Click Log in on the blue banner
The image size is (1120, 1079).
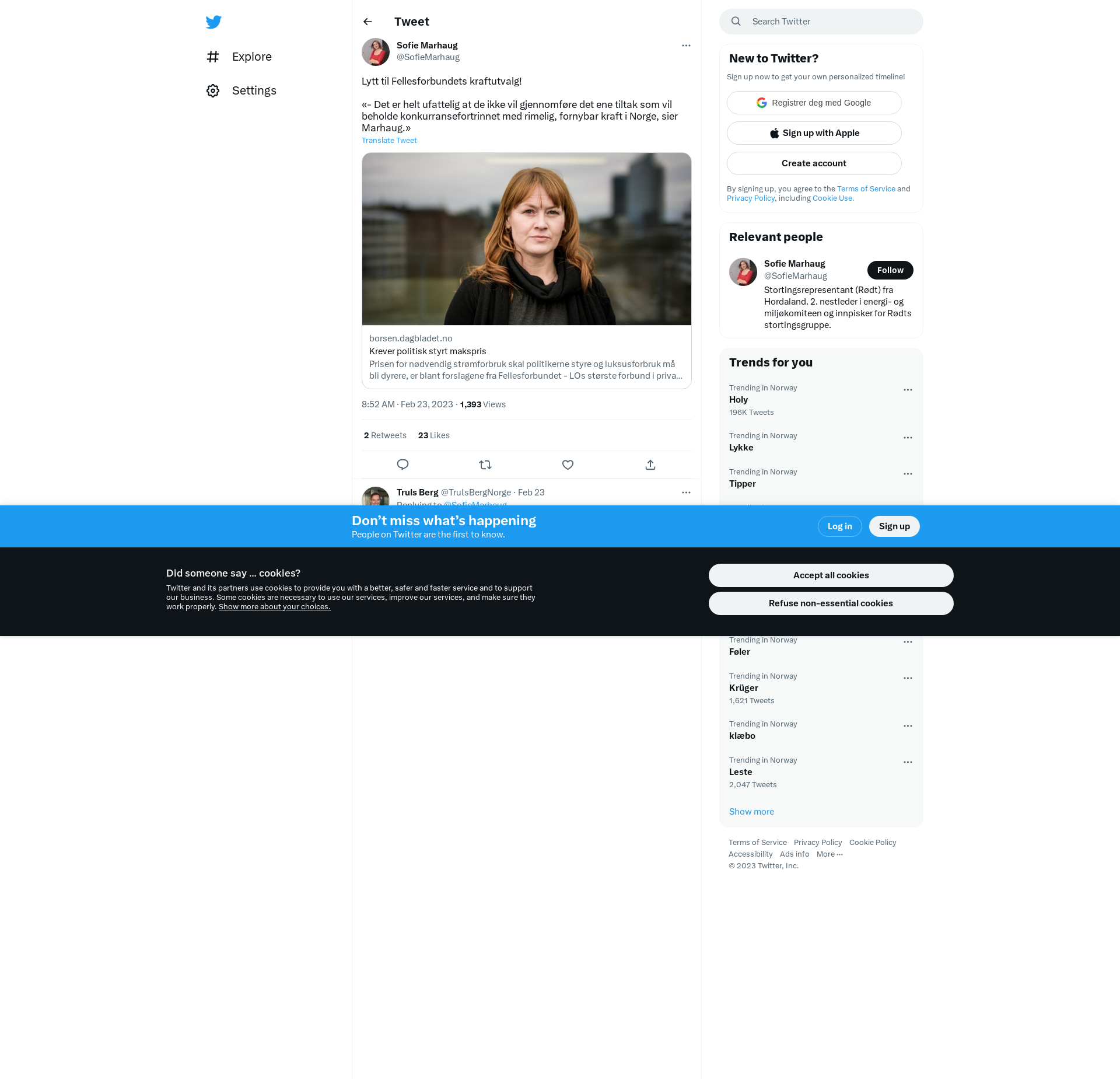(840, 526)
